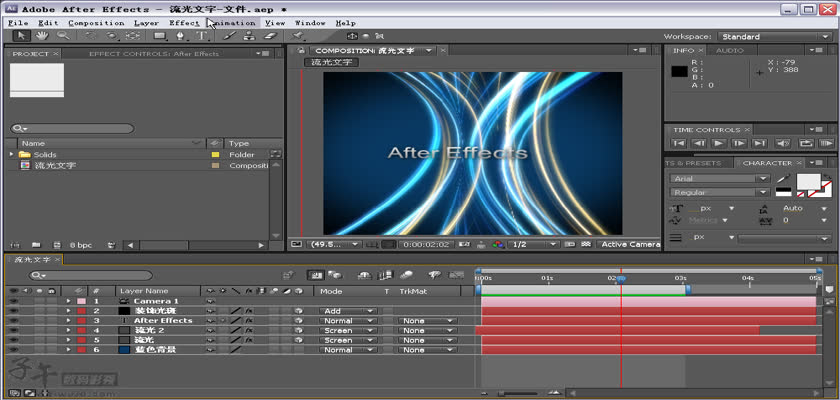The width and height of the screenshot is (840, 400).
Task: Switch to the Audio tab
Action: (730, 50)
